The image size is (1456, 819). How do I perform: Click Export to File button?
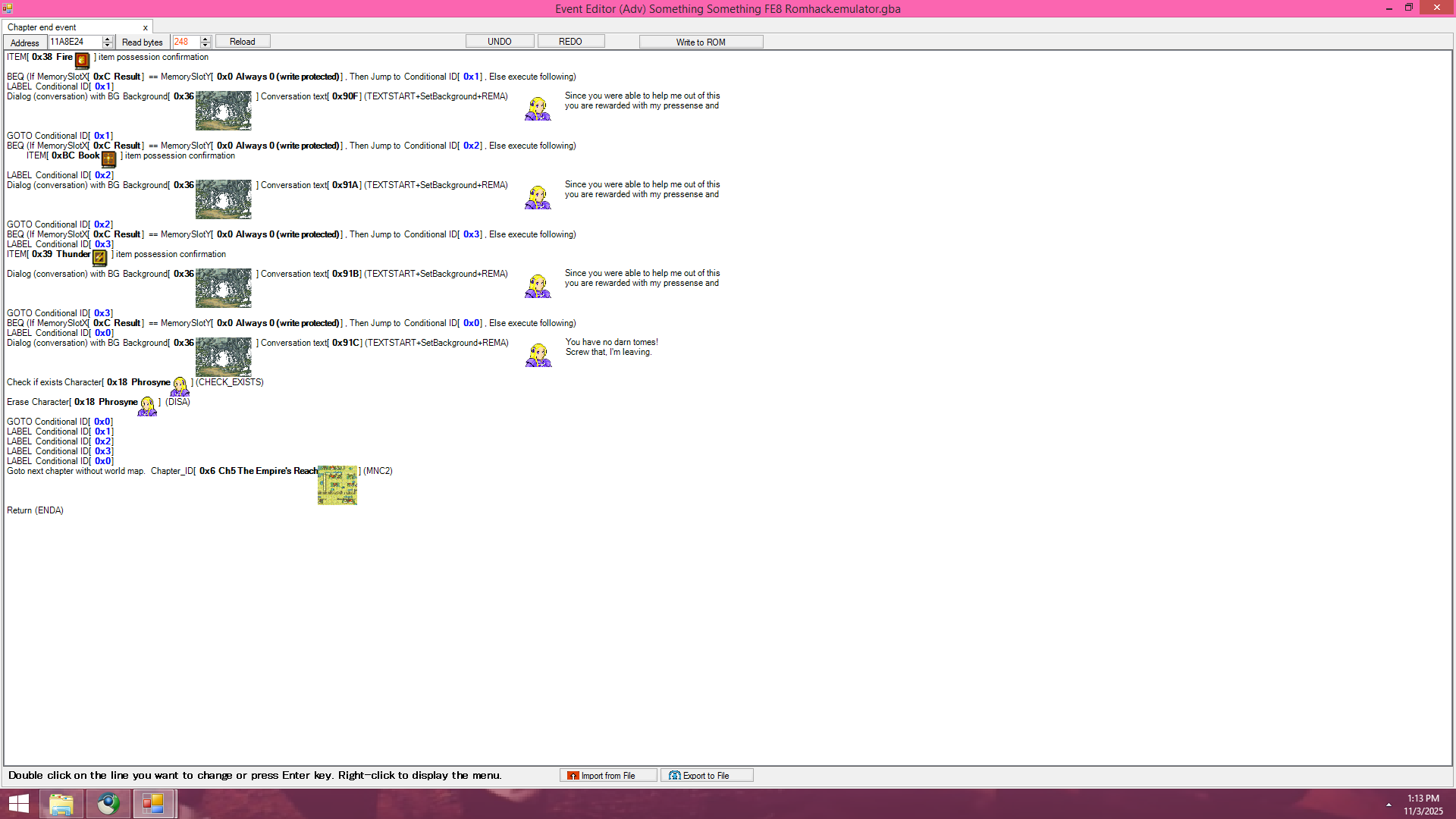pos(706,775)
